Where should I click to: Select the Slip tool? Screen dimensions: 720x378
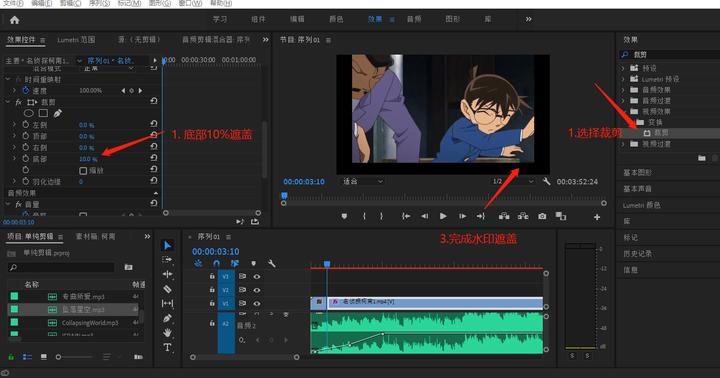(x=168, y=304)
